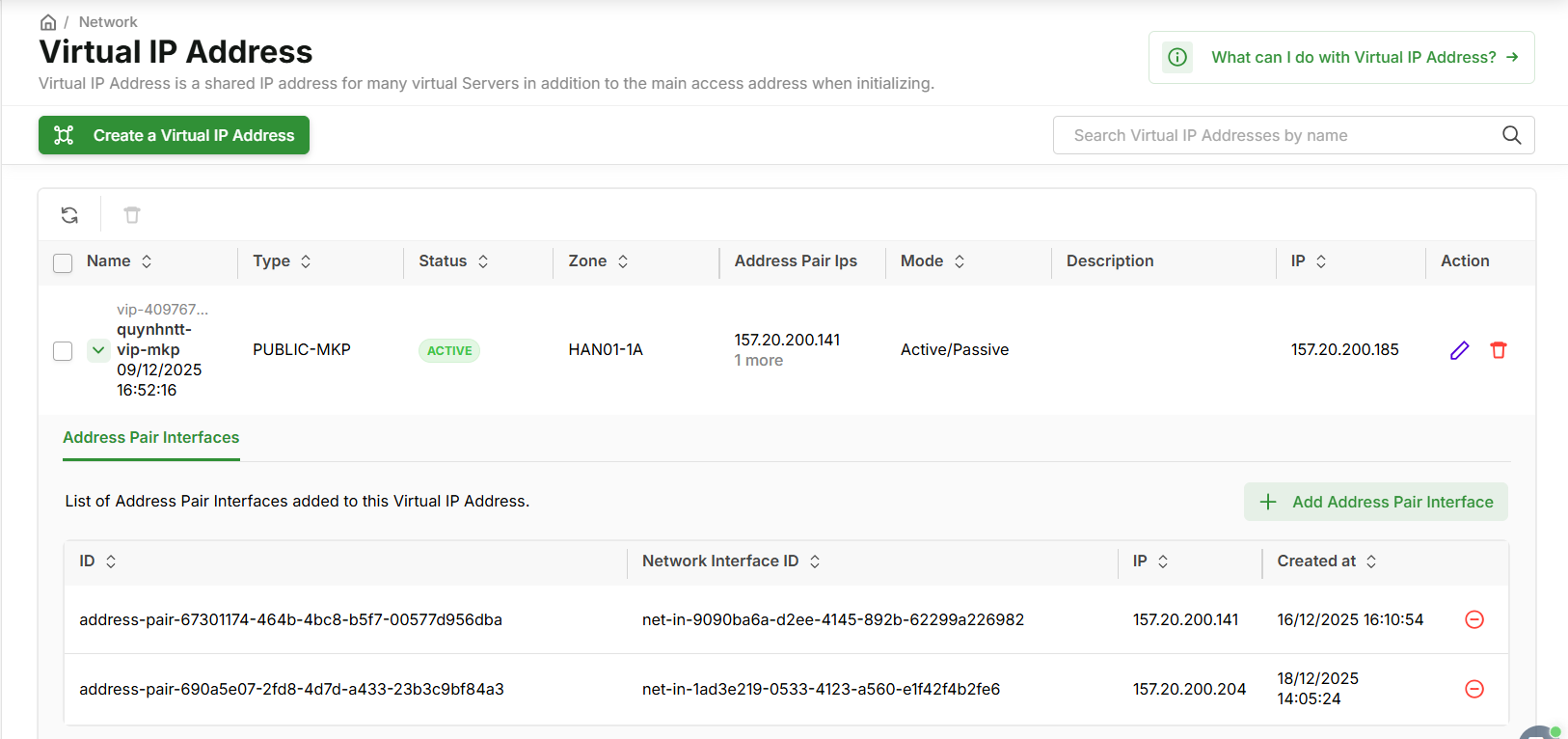Screen dimensions: 1568x739
Task: Sort address pairs by Created at
Action: [x=1371, y=561]
